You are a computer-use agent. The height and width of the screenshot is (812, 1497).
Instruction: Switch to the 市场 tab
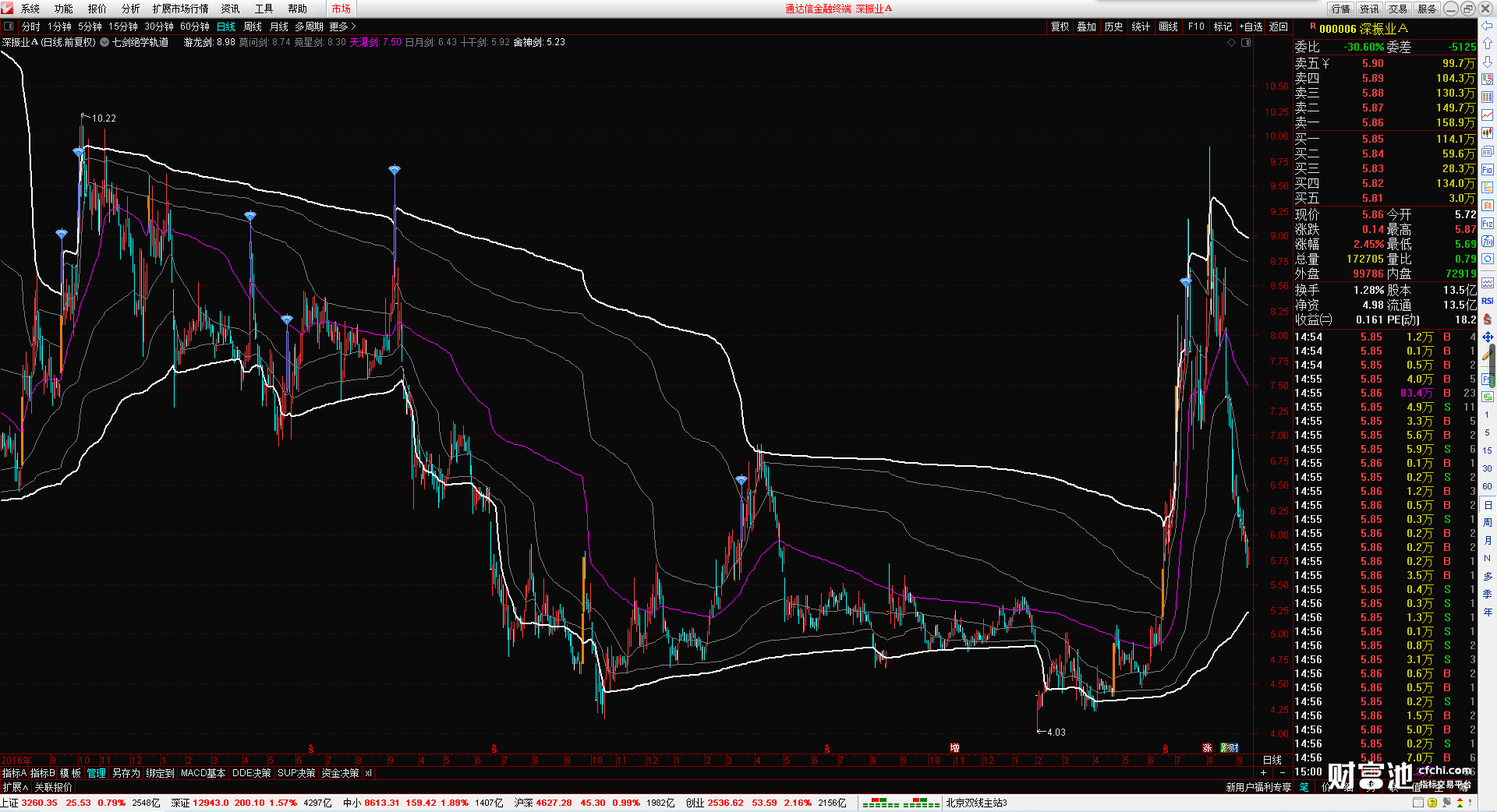(x=342, y=9)
